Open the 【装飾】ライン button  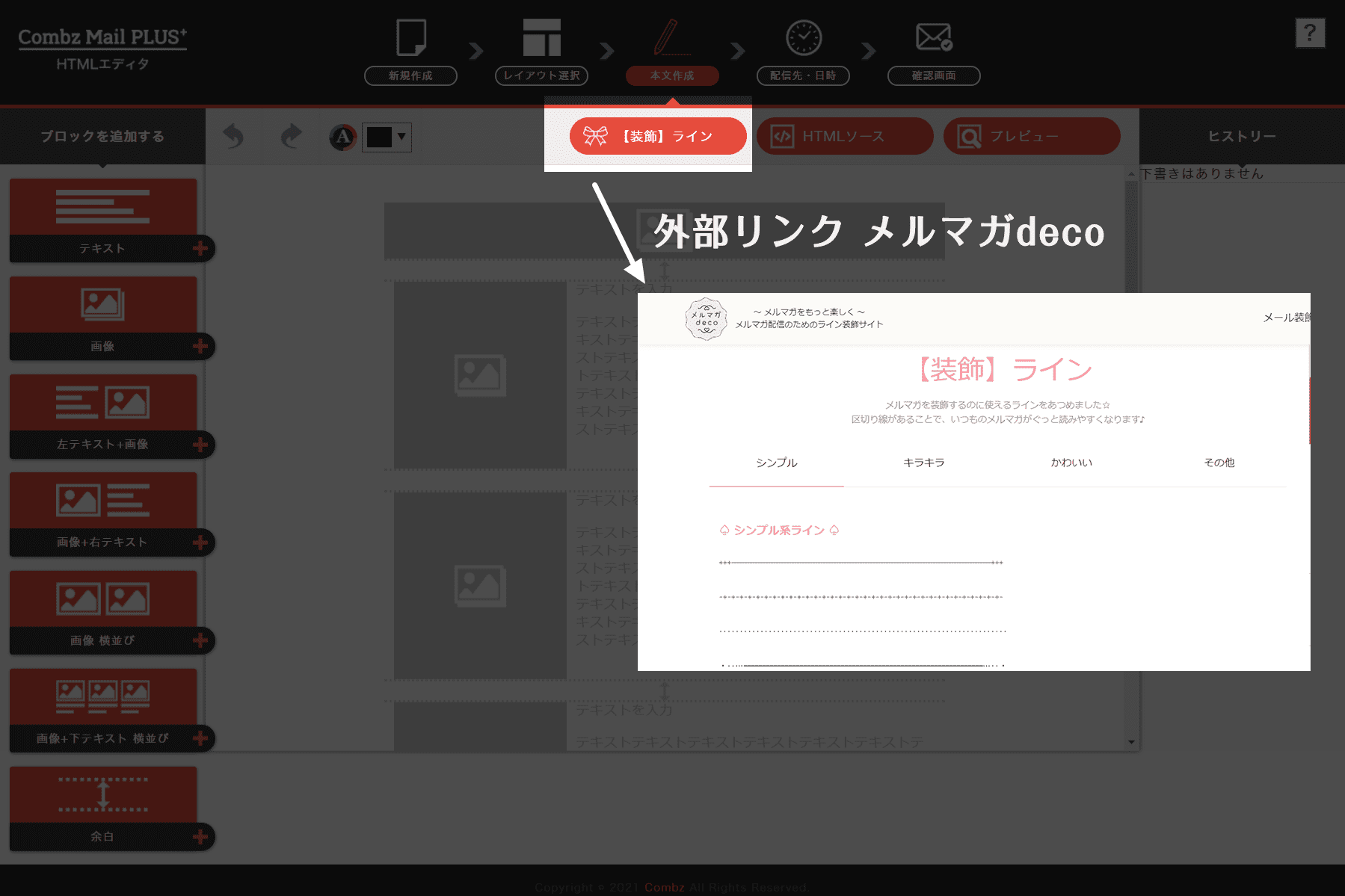click(658, 136)
